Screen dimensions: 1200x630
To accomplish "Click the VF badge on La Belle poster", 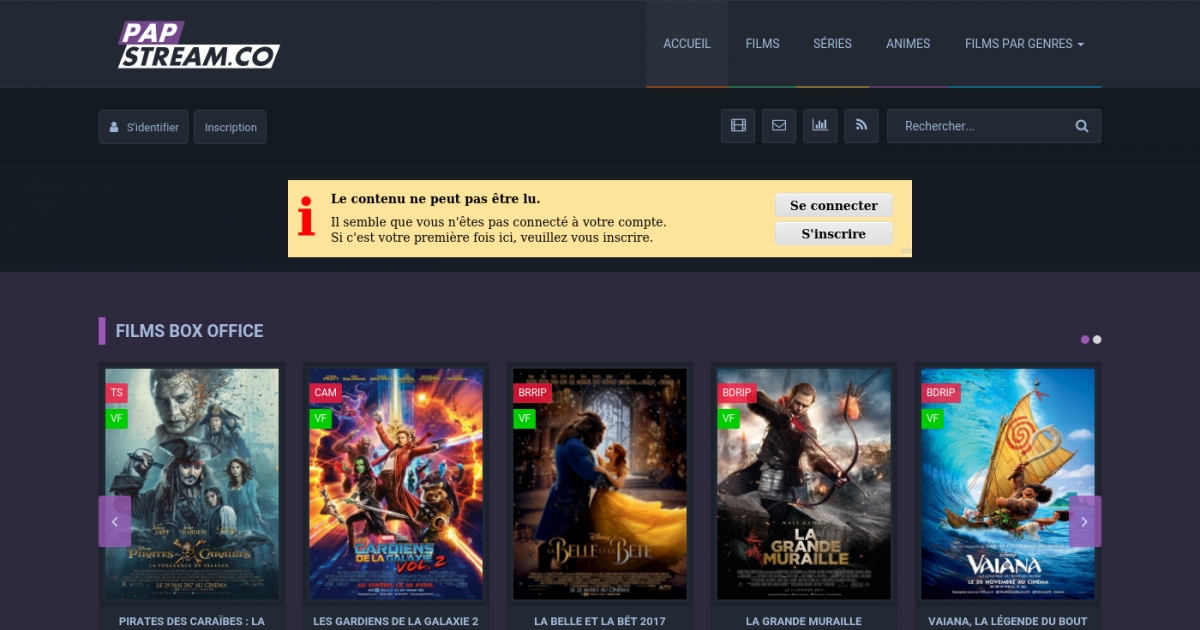I will click(525, 418).
